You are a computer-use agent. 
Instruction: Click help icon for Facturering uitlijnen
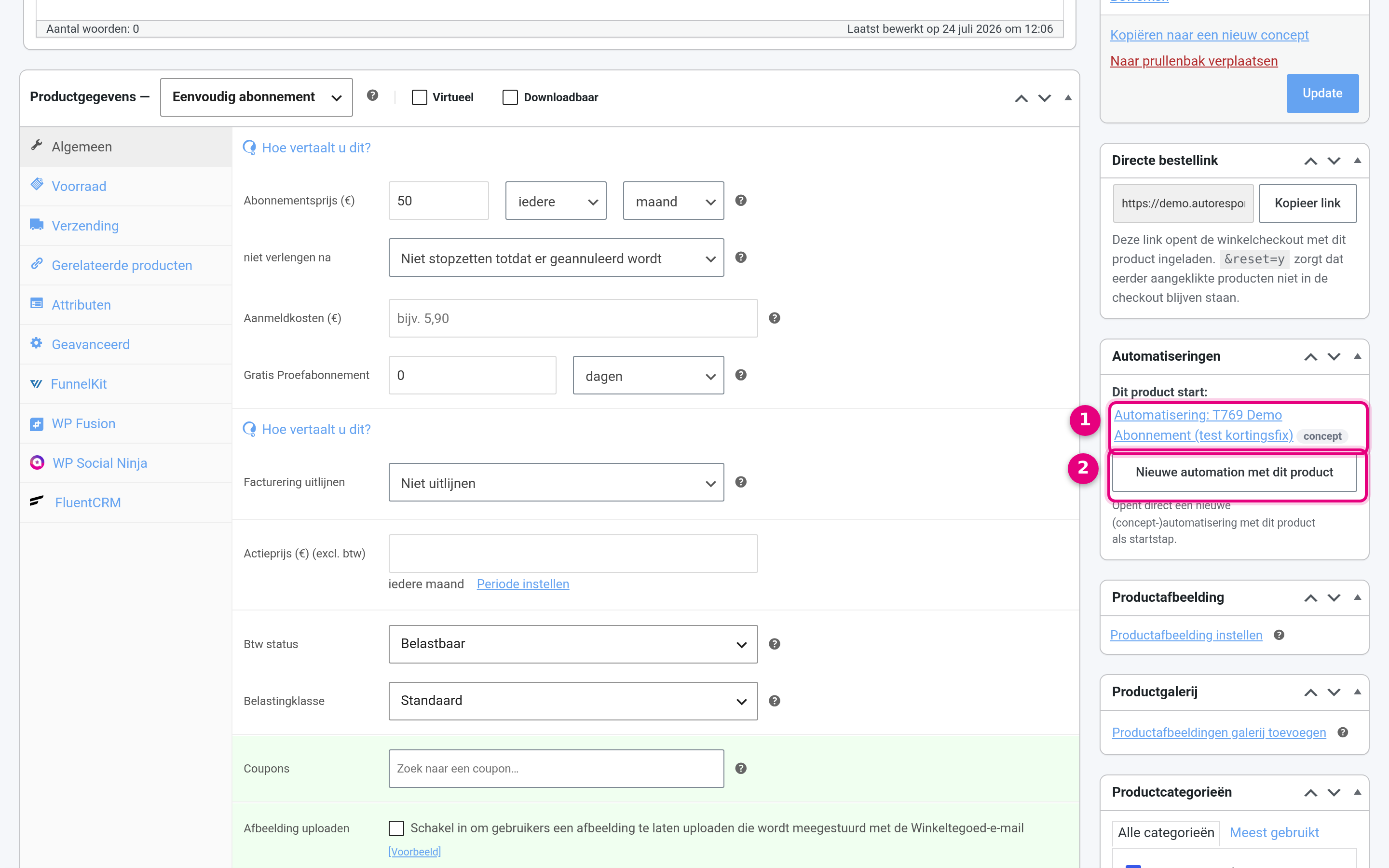pos(741,482)
